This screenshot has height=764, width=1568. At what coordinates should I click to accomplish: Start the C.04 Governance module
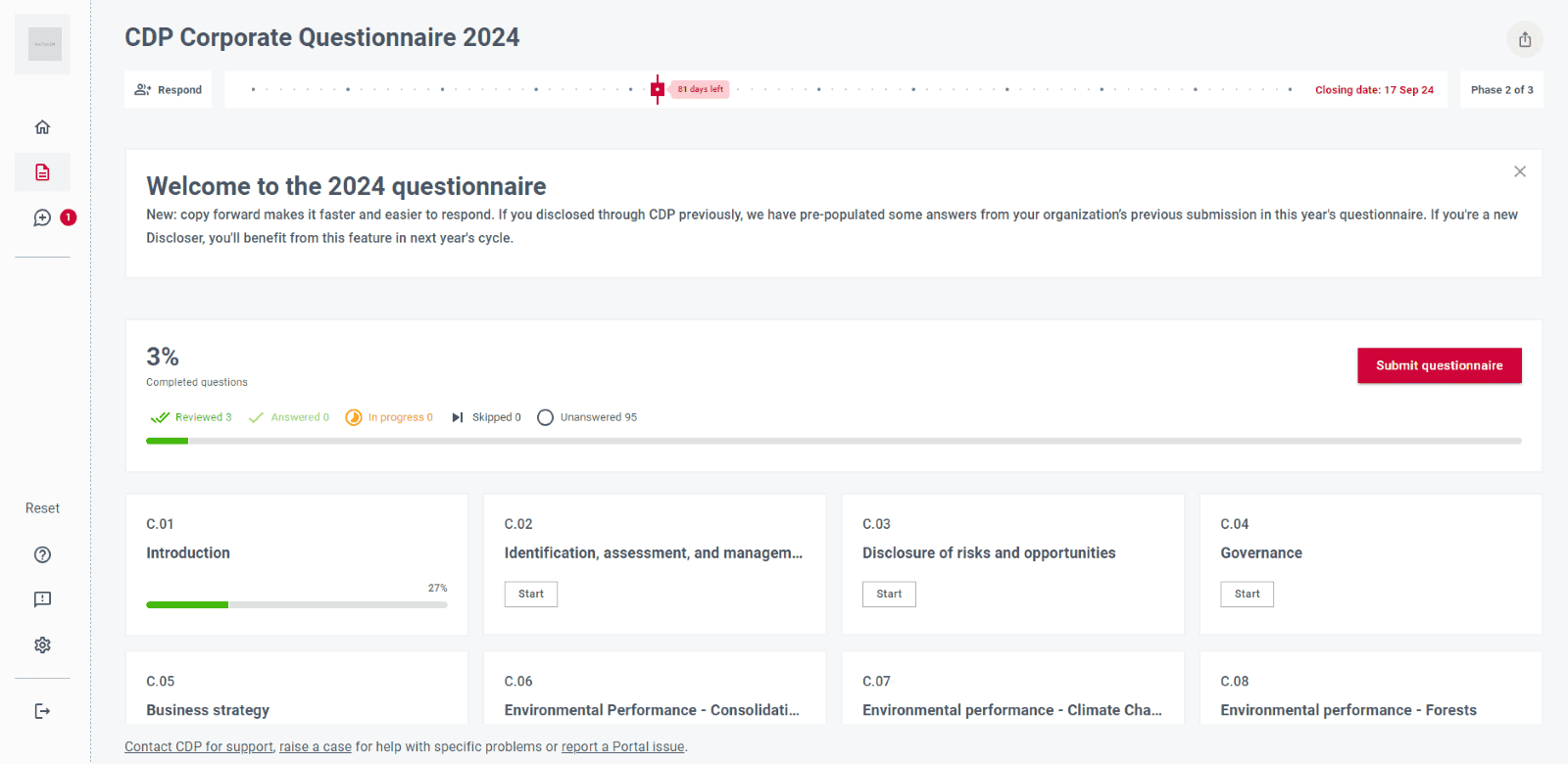tap(1247, 594)
